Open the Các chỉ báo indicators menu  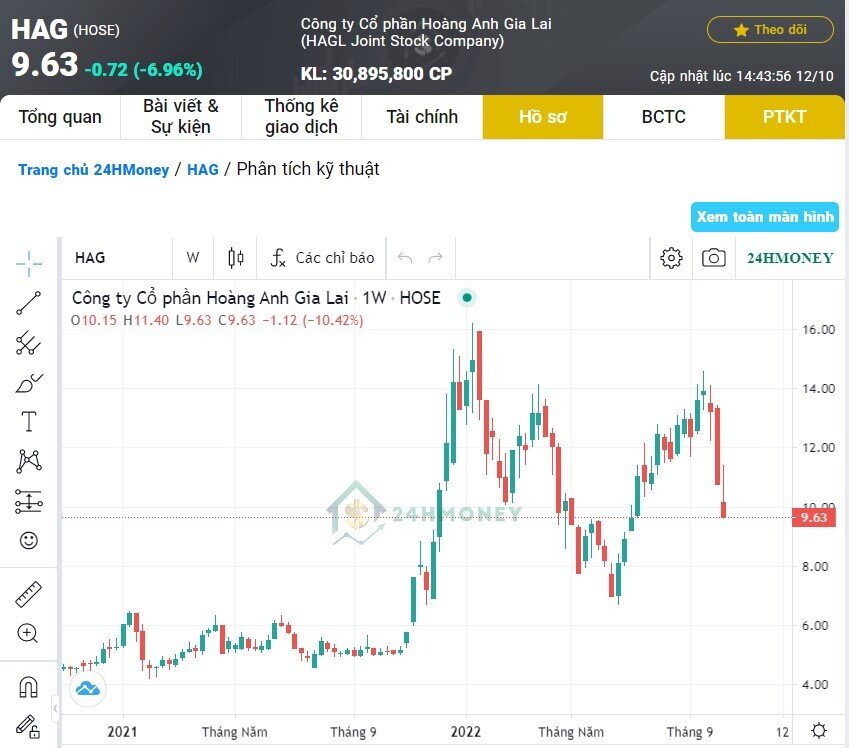click(322, 258)
